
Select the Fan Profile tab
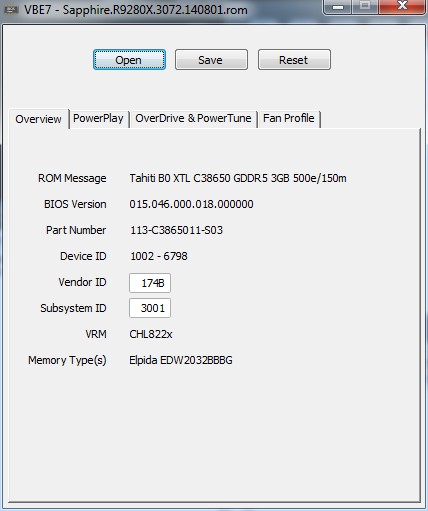pos(289,118)
